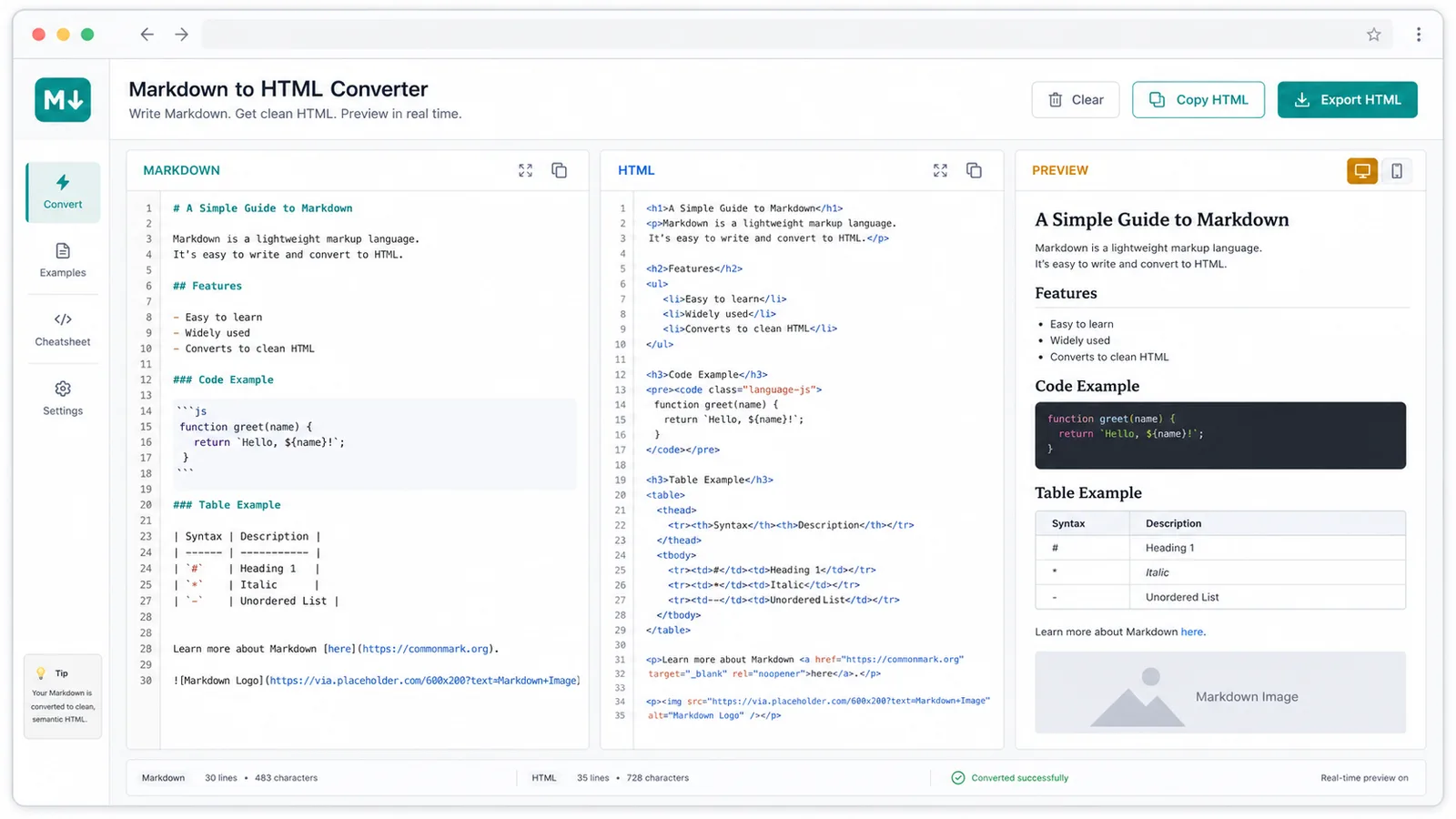The image size is (1456, 819).
Task: Click the '# A Simple Guide to Markdown' line
Action: click(263, 208)
